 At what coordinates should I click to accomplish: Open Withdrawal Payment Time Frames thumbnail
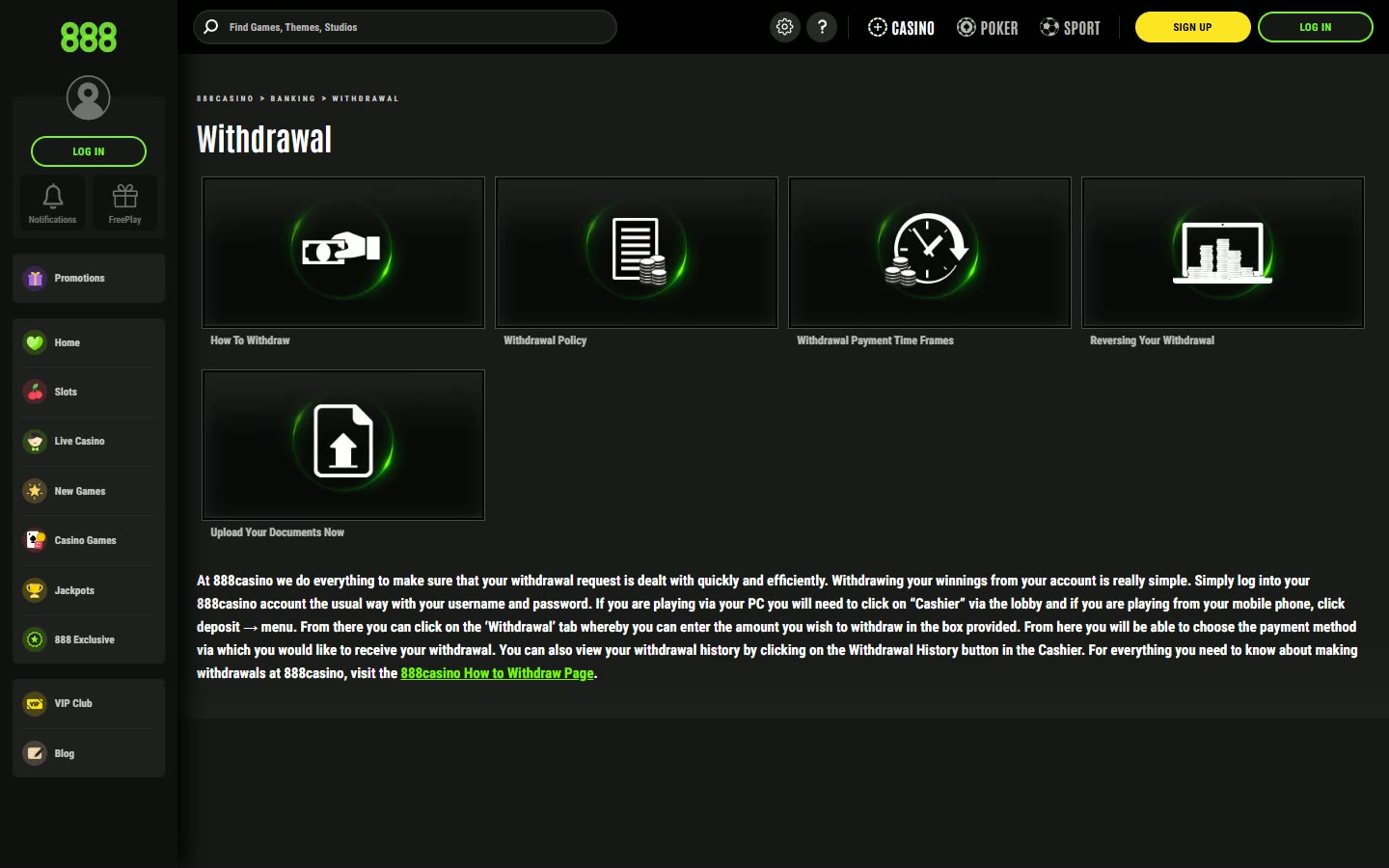[x=930, y=253]
